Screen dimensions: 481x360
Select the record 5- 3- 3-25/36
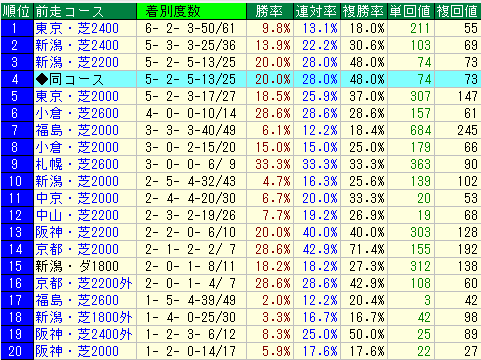[190, 45]
